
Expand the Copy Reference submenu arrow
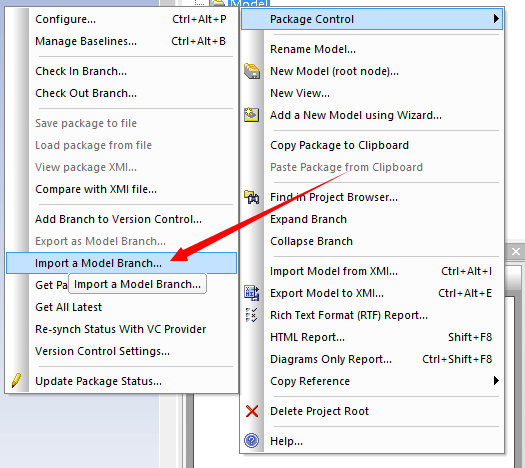click(x=496, y=381)
